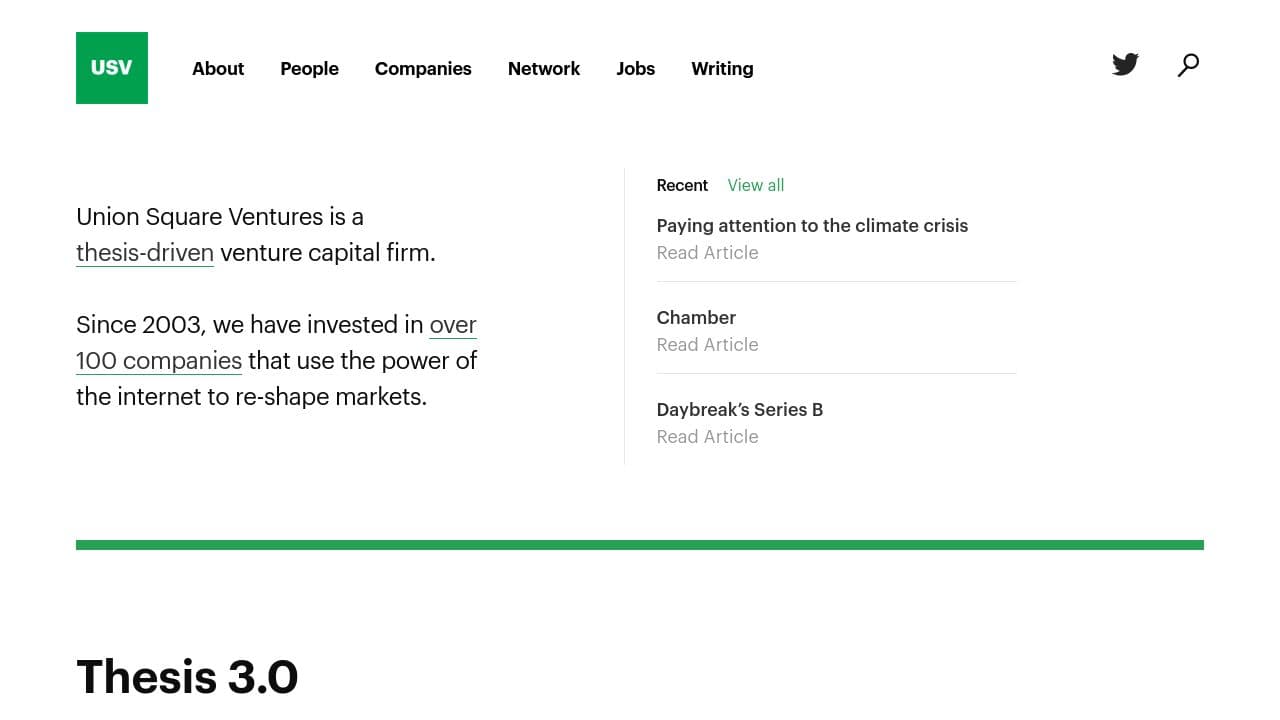Click the Paying attention headline
The width and height of the screenshot is (1280, 720).
[x=812, y=225]
